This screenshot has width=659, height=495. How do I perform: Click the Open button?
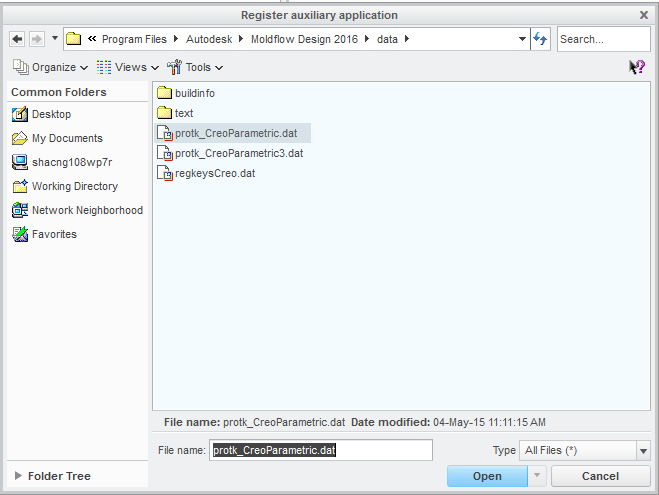(487, 476)
